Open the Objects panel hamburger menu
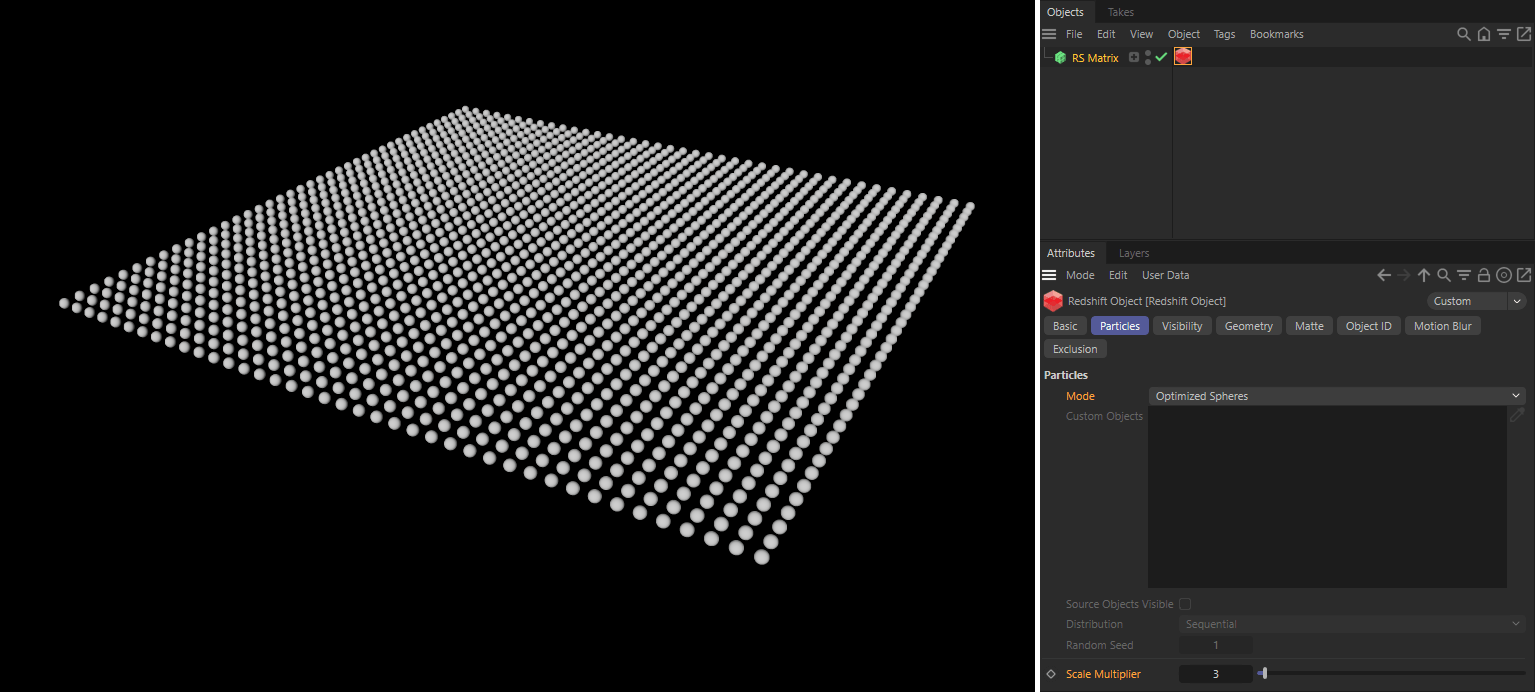Image resolution: width=1535 pixels, height=692 pixels. (1048, 33)
